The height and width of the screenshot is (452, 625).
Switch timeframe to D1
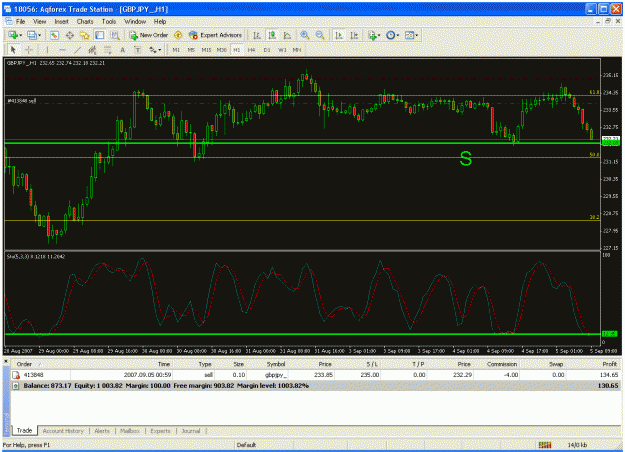267,50
